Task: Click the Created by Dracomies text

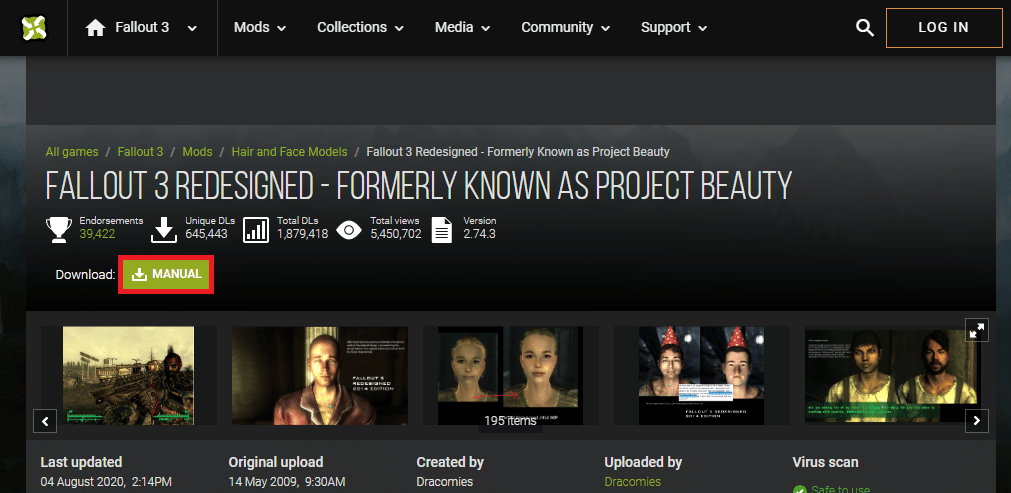Action: (444, 482)
